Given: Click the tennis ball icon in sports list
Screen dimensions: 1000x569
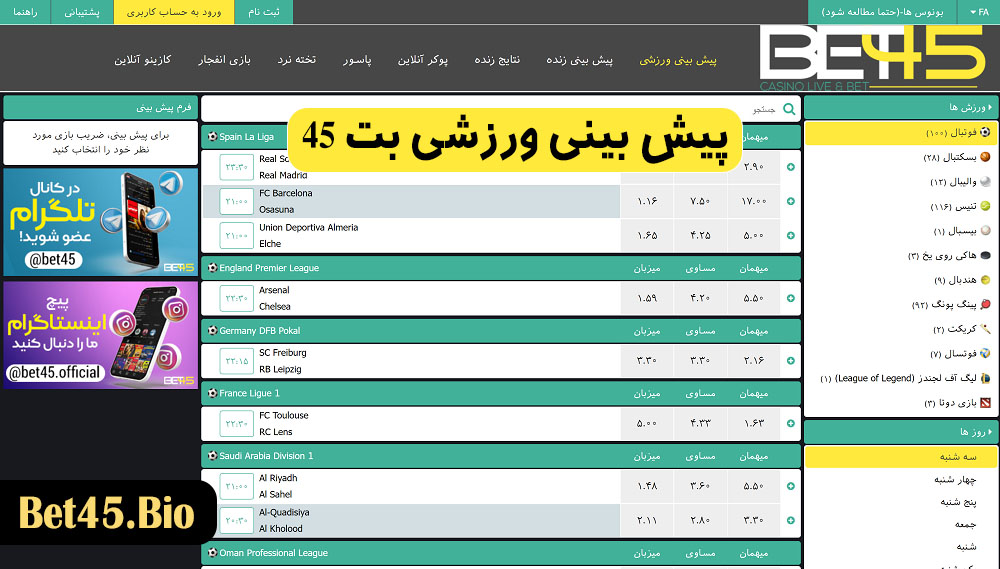Looking at the screenshot, I should pos(985,206).
